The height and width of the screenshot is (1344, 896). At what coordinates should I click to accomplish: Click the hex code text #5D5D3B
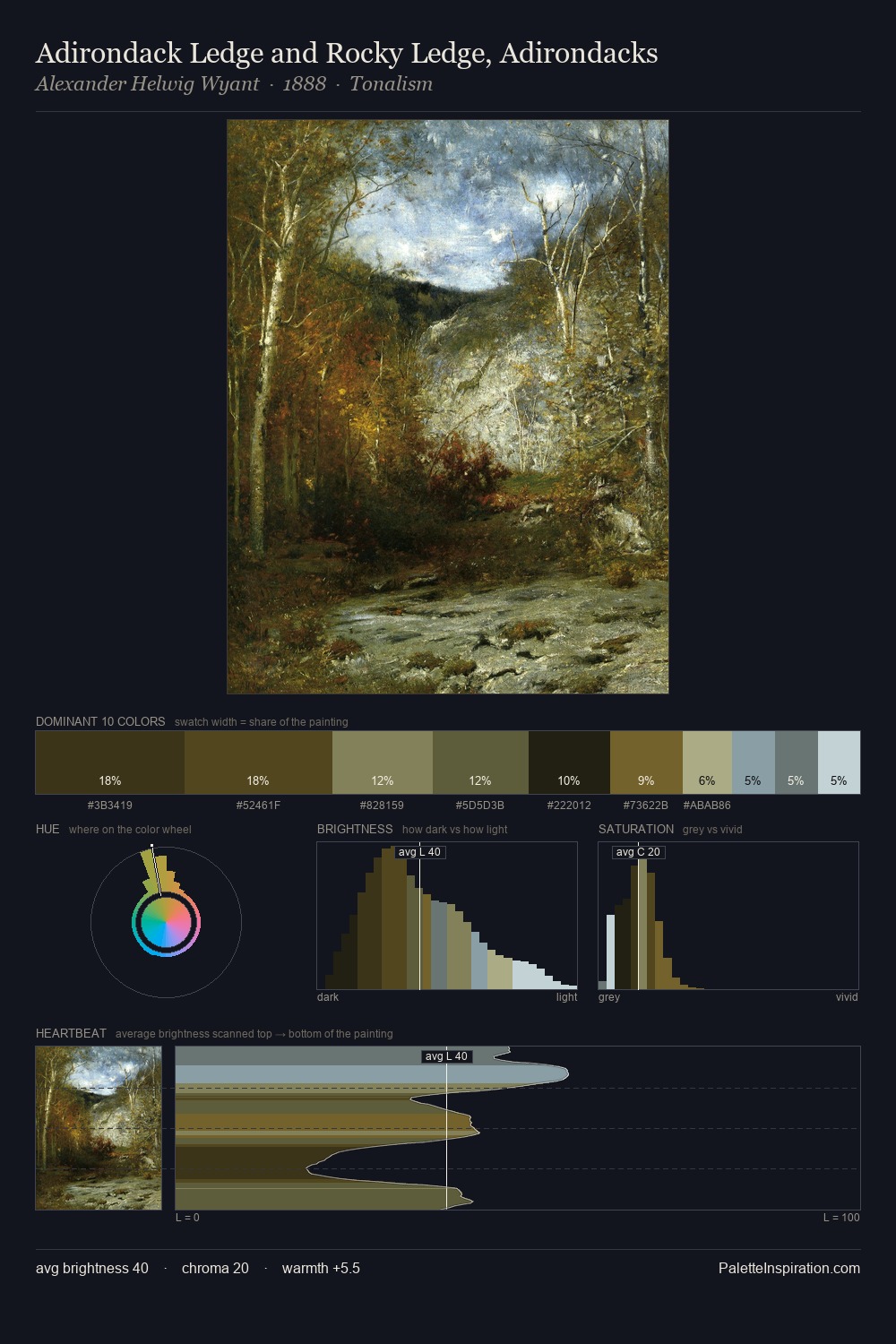[480, 806]
